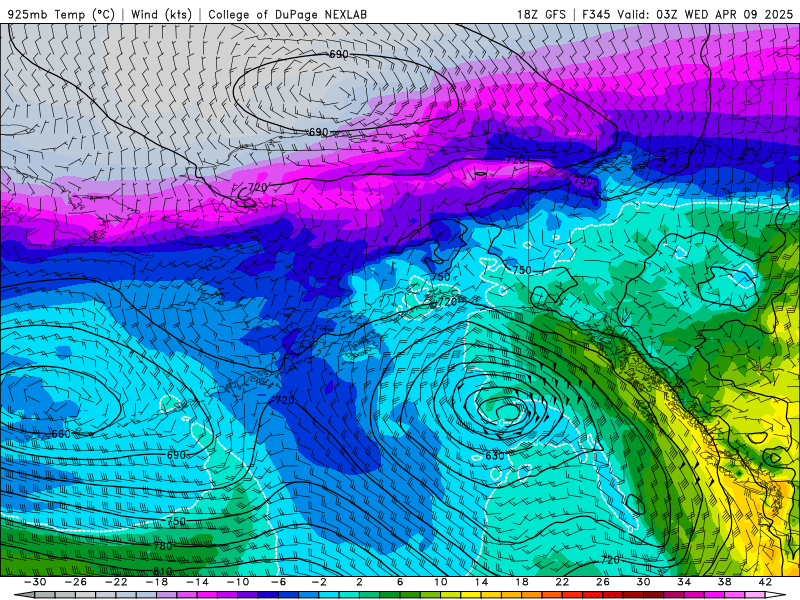Screen dimensions: 800x600
Task: Select the '42' color scale value
Action: point(764,582)
